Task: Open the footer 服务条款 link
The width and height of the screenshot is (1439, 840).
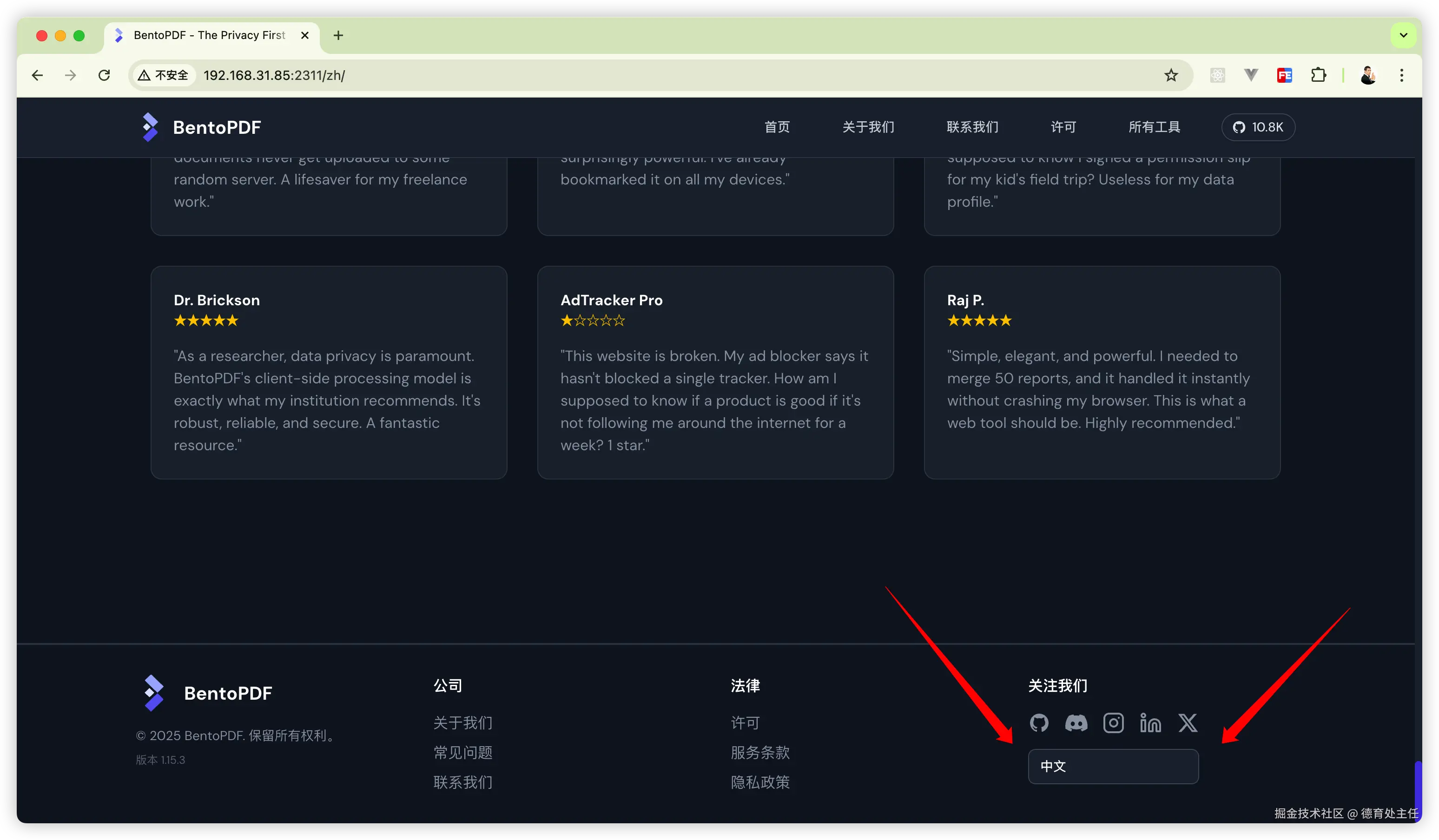Action: [x=760, y=753]
